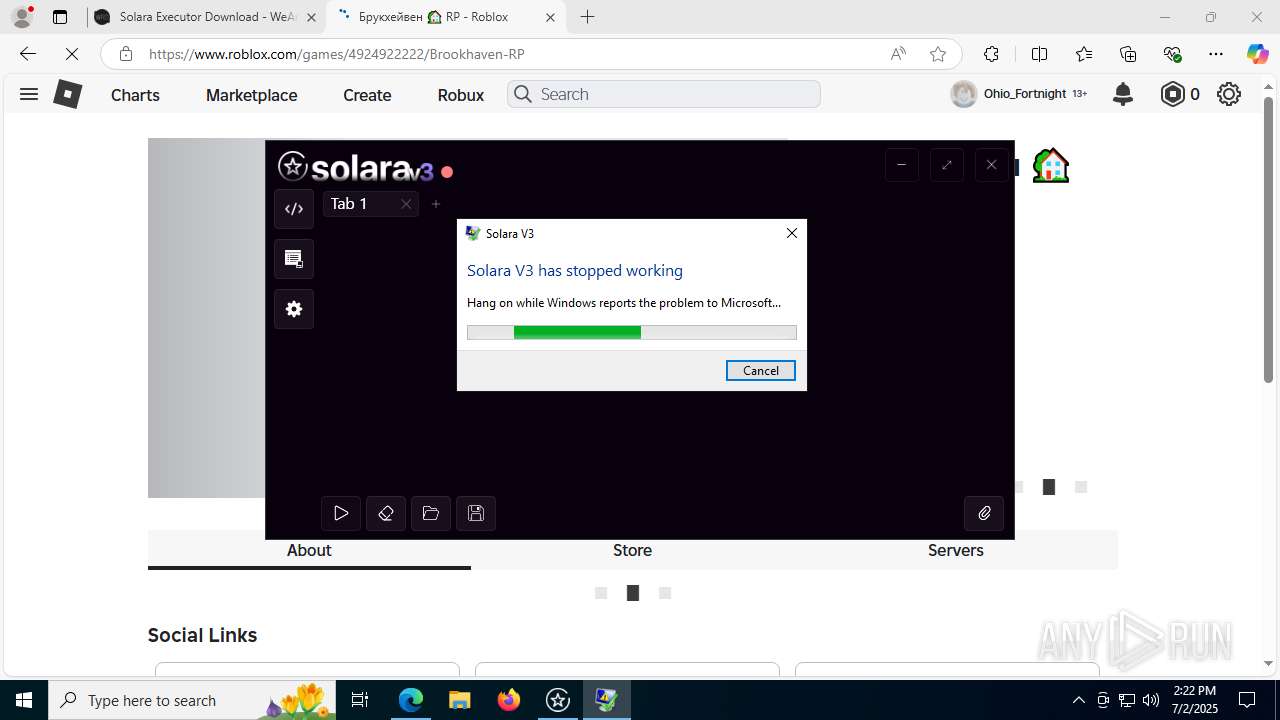Screen dimensions: 1280x720
Task: Close the Solara V3 crash dialog
Action: 792,233
